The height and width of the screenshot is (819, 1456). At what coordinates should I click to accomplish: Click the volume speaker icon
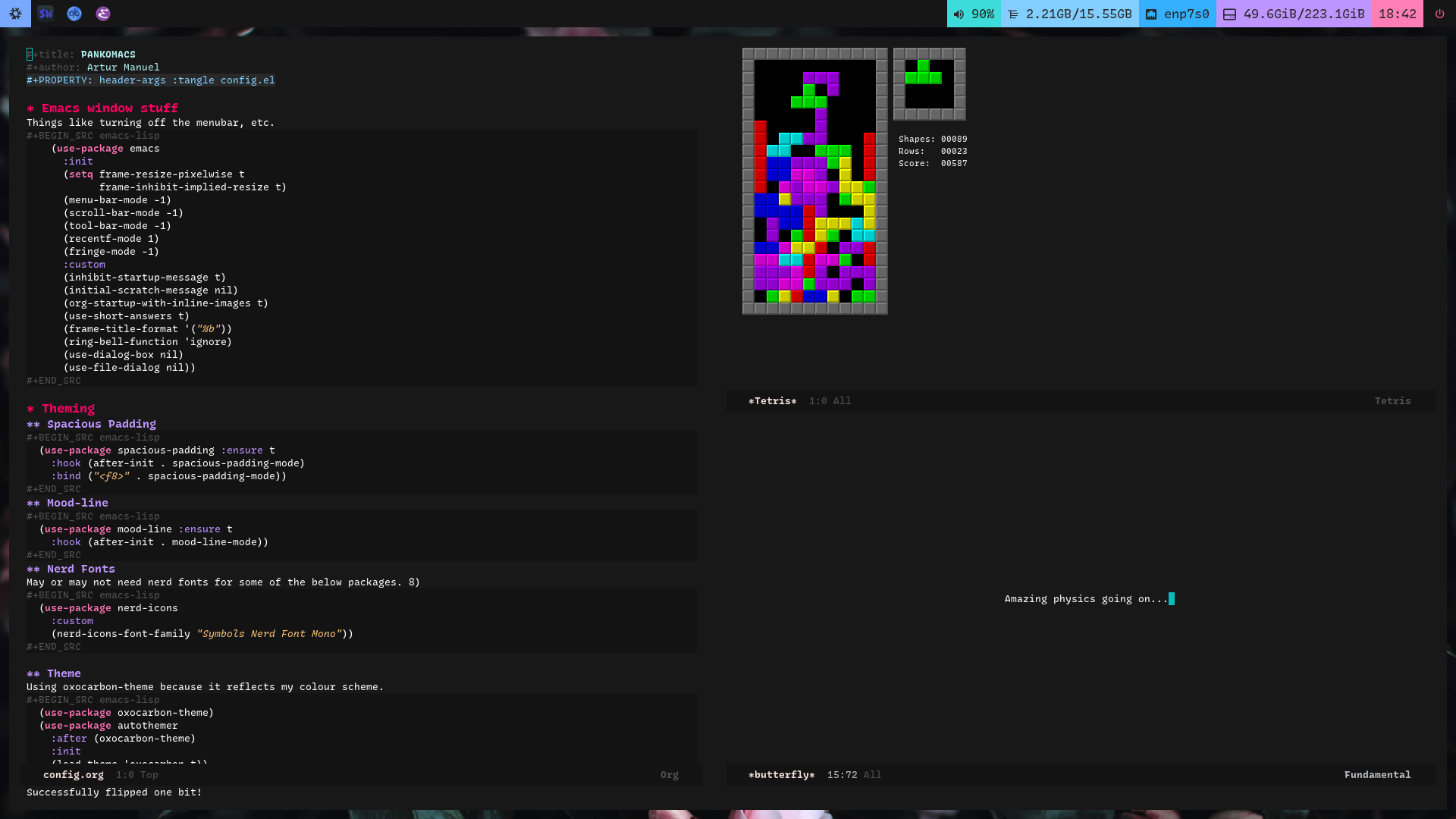tap(959, 14)
